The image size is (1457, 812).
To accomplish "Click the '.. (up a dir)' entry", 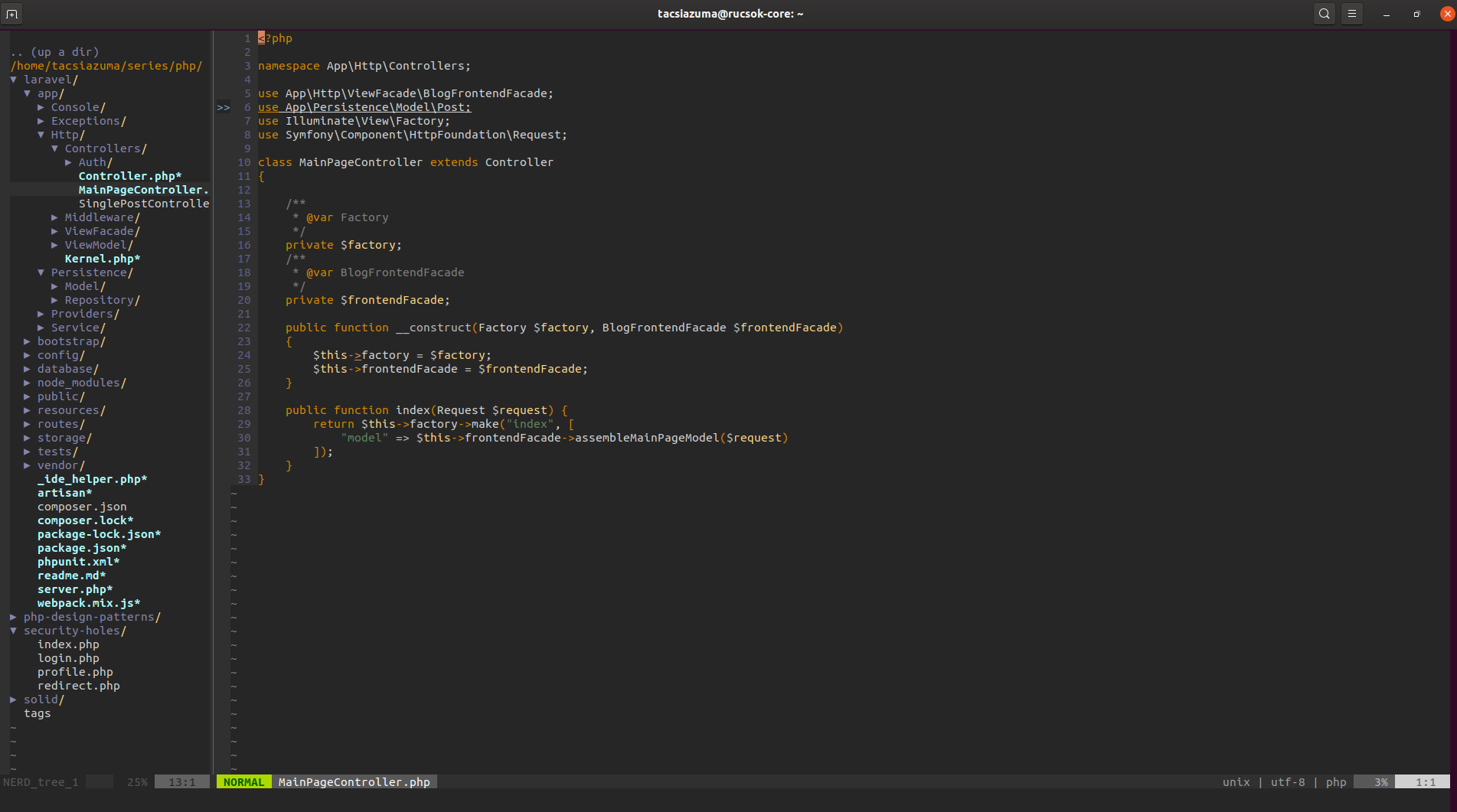I will [54, 52].
